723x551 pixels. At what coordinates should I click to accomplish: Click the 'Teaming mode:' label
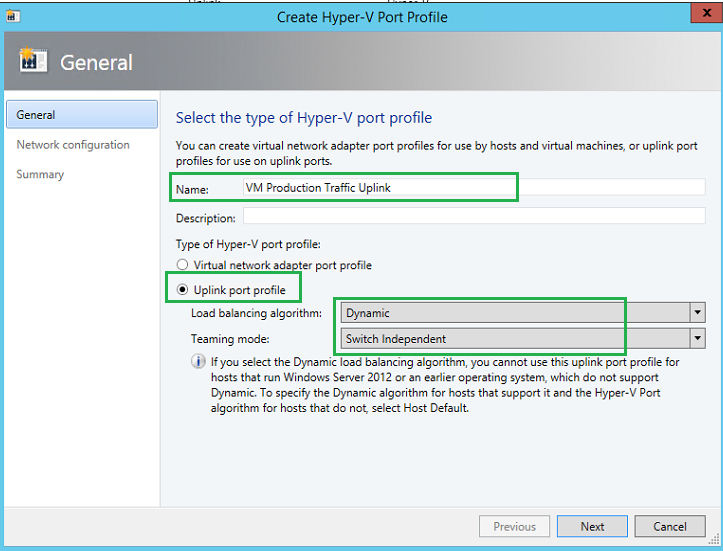point(230,339)
